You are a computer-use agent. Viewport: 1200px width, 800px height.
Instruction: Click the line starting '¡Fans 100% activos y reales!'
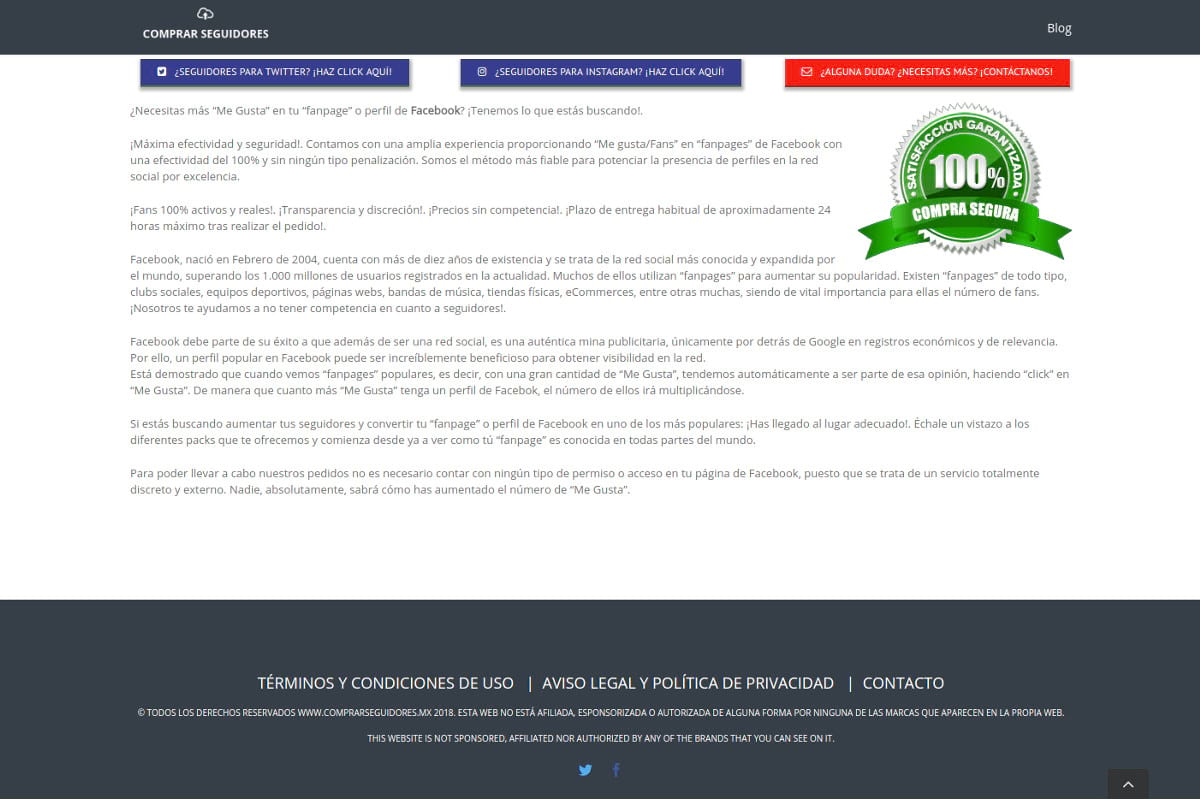point(480,217)
